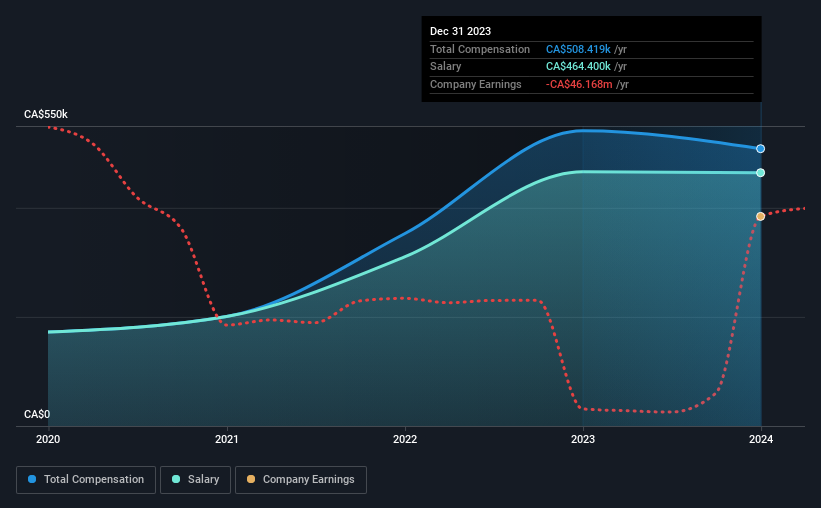Click the teal dot in Salary legend
821x508 pixels.
pyautogui.click(x=176, y=479)
